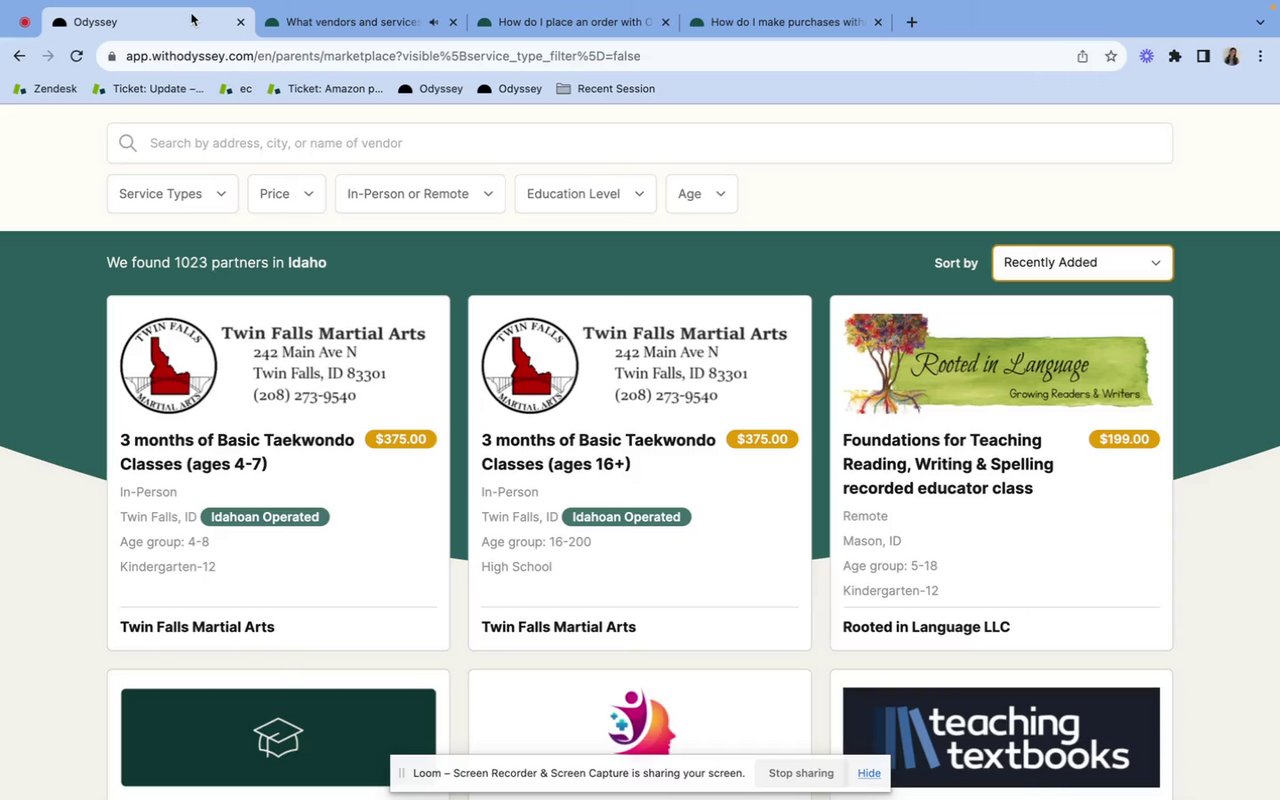The height and width of the screenshot is (800, 1280).
Task: Open a new browser tab
Action: (911, 22)
